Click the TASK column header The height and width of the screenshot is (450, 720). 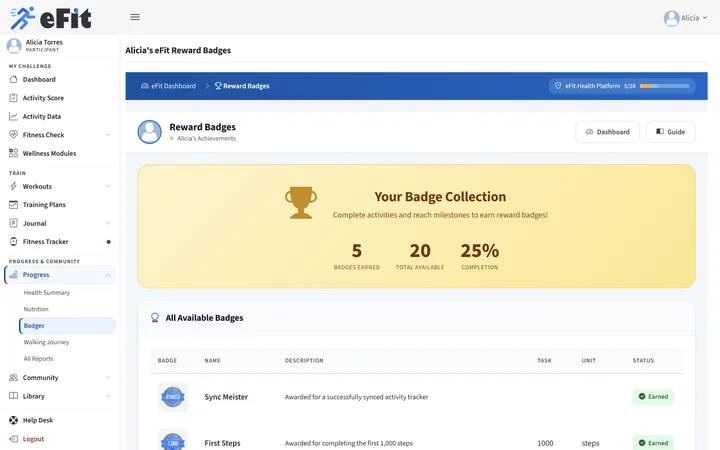[x=544, y=360]
